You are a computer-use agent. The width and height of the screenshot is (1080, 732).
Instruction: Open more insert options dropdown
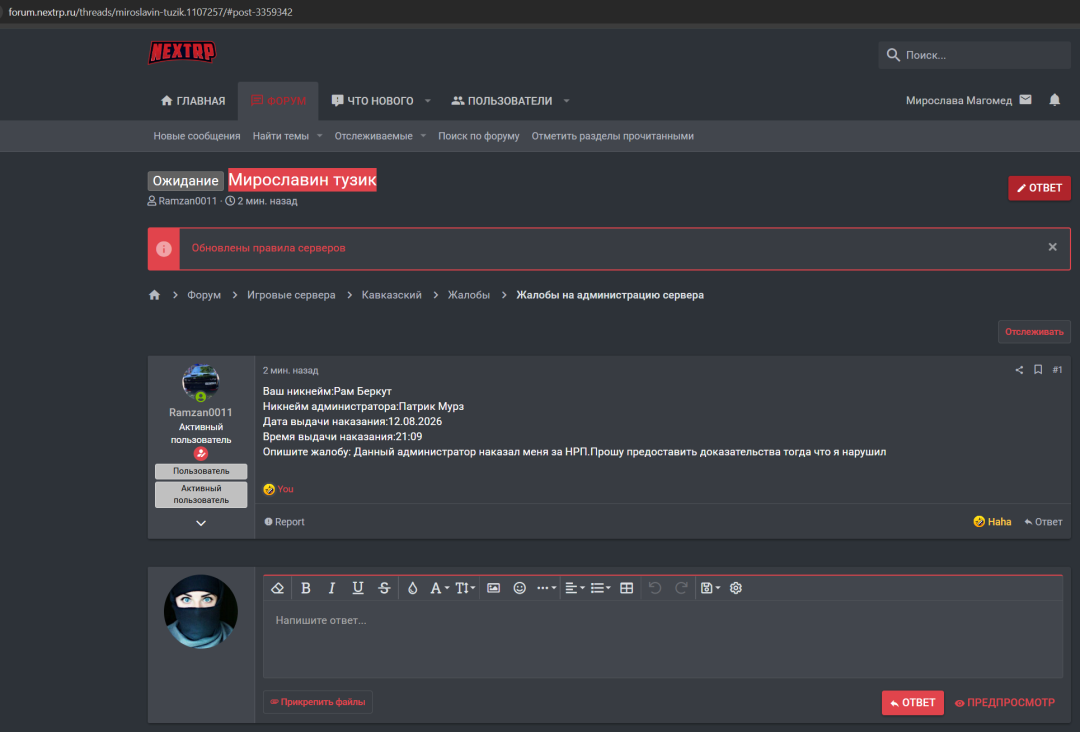(546, 588)
